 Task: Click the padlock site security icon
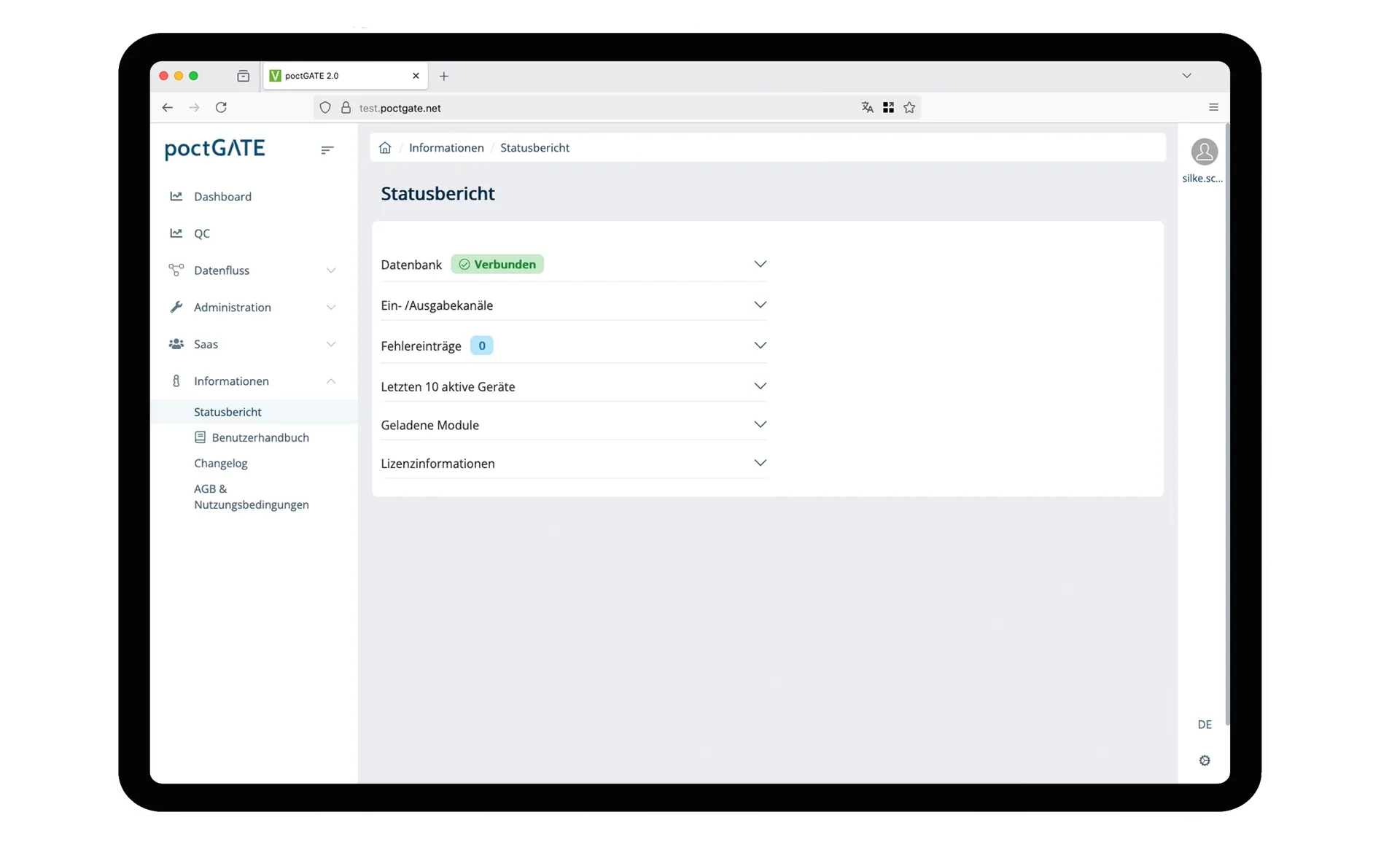click(346, 107)
